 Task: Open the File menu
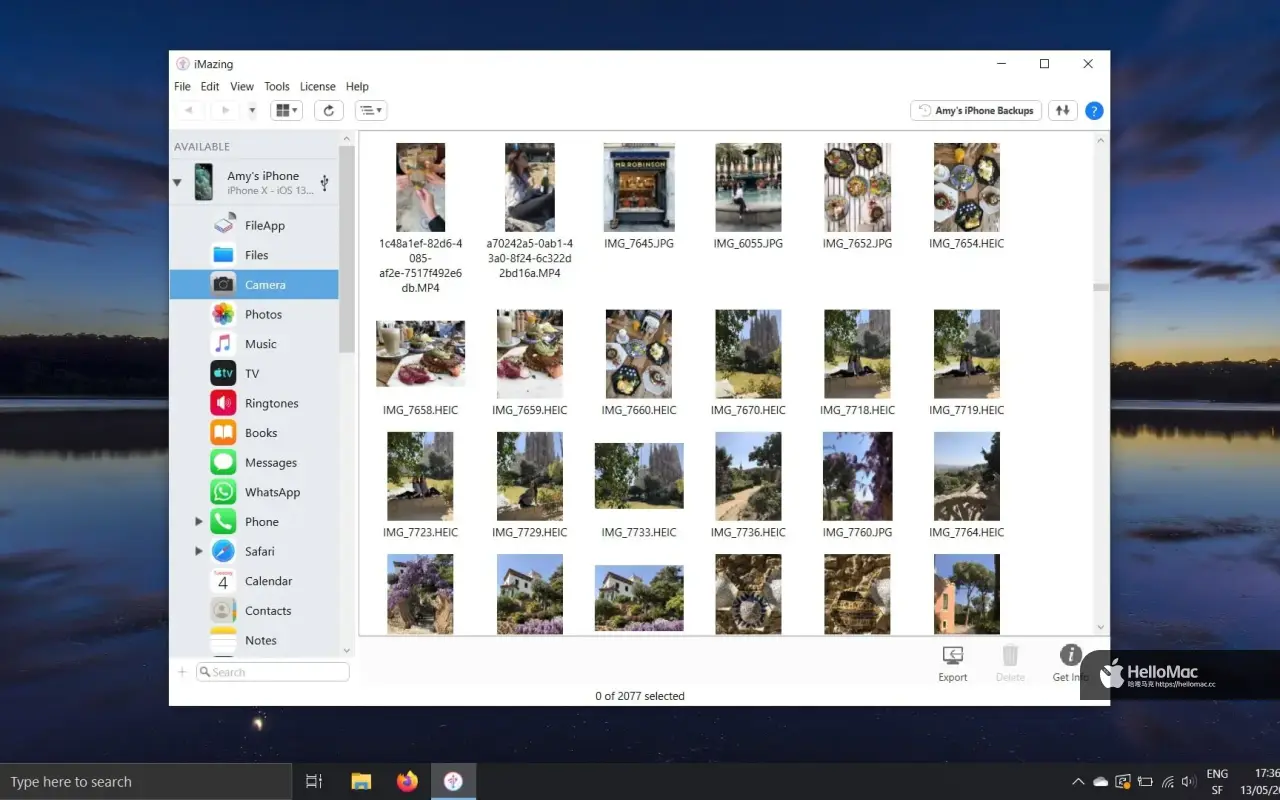(182, 87)
